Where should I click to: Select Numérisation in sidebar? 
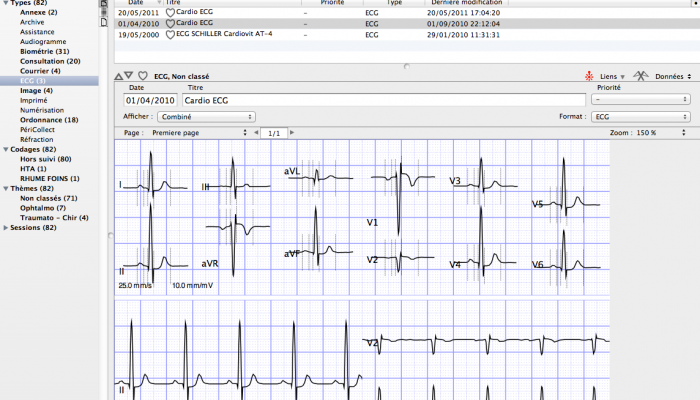pos(42,110)
